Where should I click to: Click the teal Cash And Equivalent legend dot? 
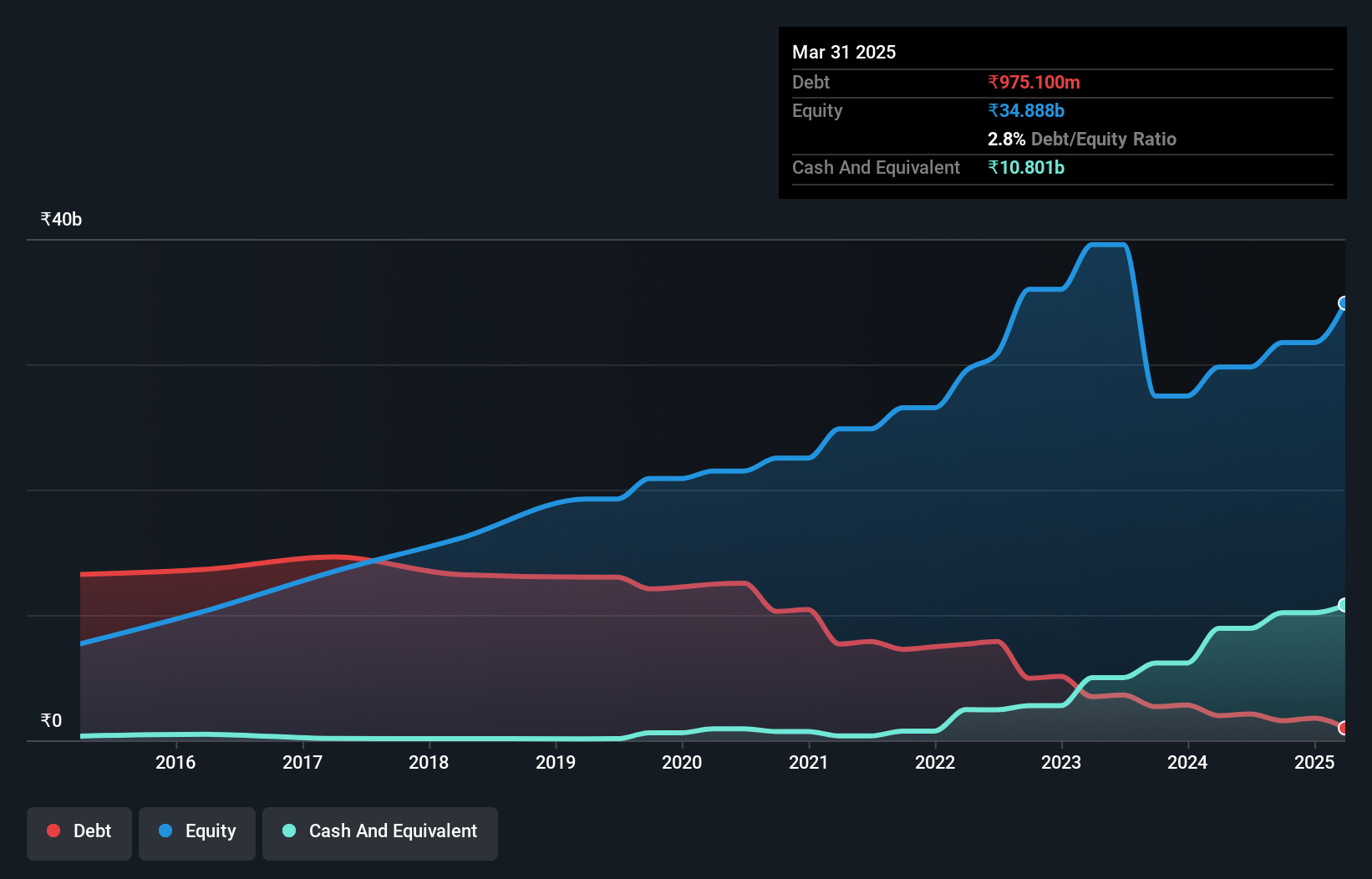[289, 831]
